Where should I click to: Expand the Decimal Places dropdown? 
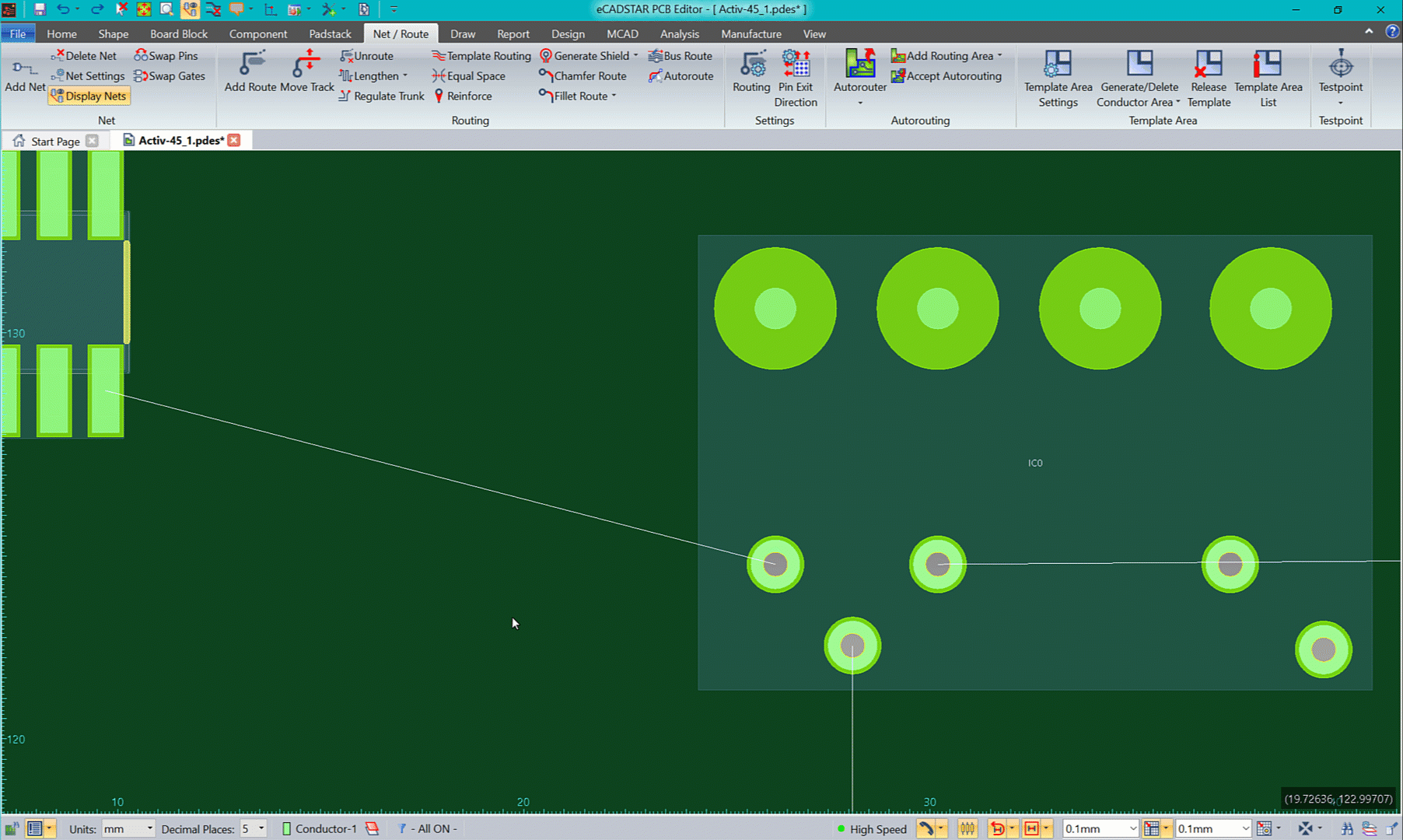point(261,829)
